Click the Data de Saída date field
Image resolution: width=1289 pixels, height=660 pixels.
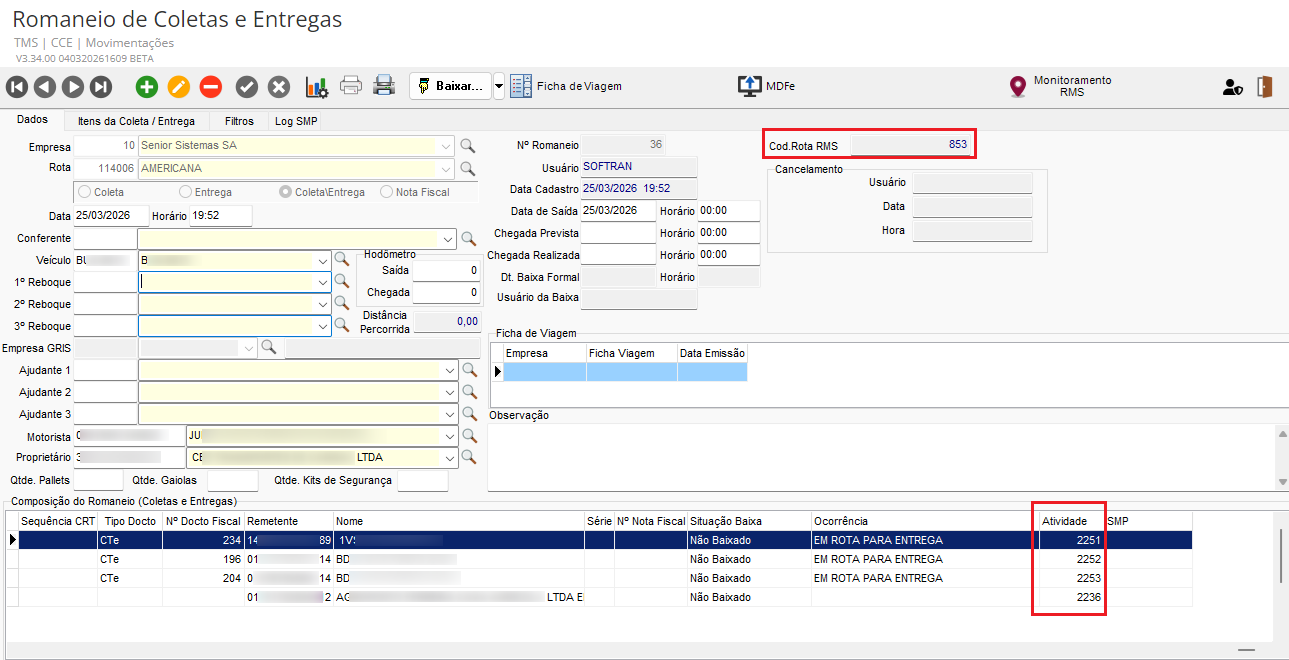click(x=618, y=211)
